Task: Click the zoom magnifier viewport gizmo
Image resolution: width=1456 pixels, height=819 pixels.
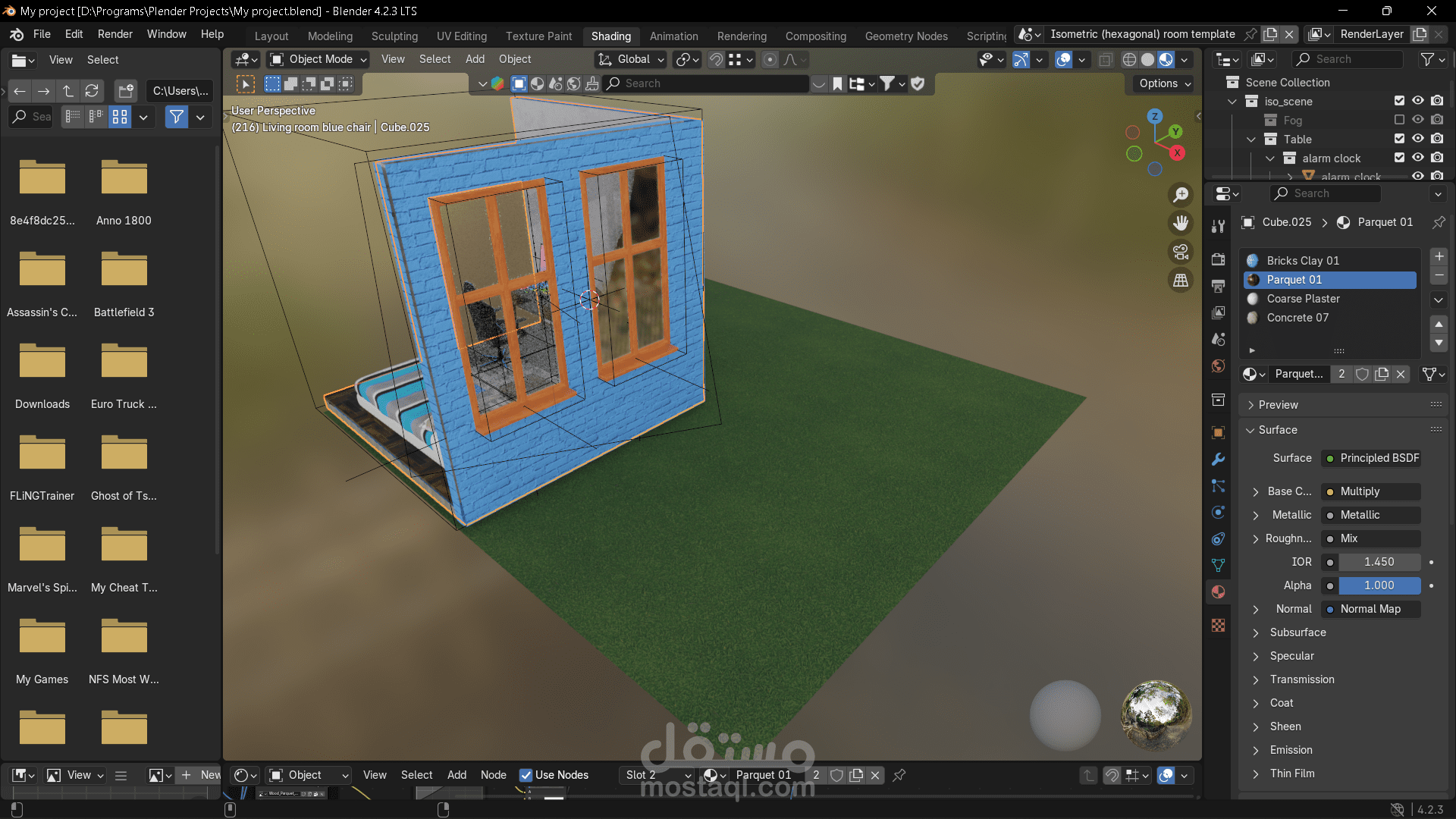Action: pos(1181,195)
